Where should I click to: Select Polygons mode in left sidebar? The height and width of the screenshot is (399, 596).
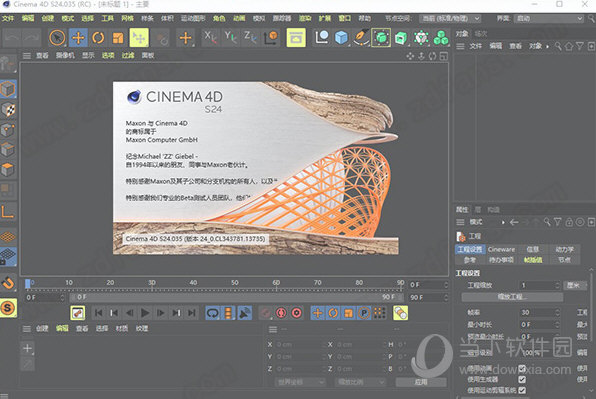(x=8, y=169)
